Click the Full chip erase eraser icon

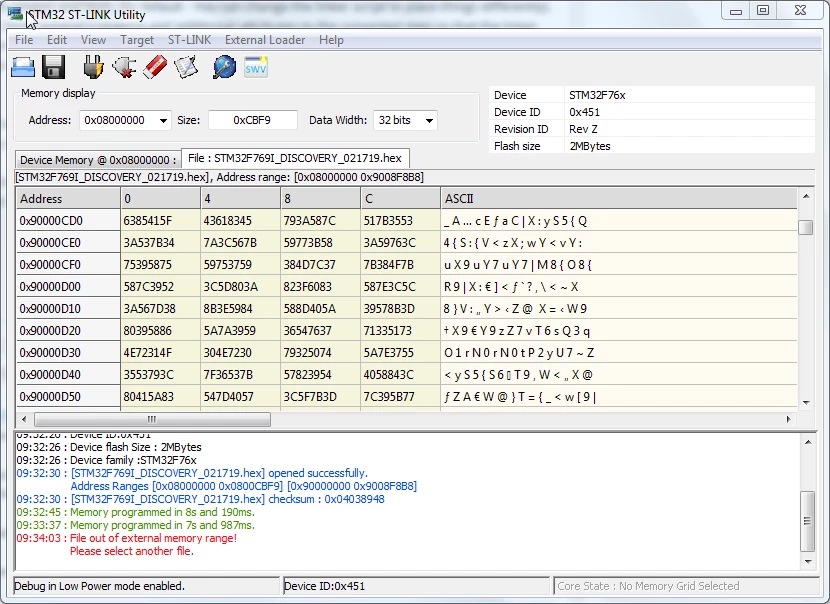(x=155, y=67)
